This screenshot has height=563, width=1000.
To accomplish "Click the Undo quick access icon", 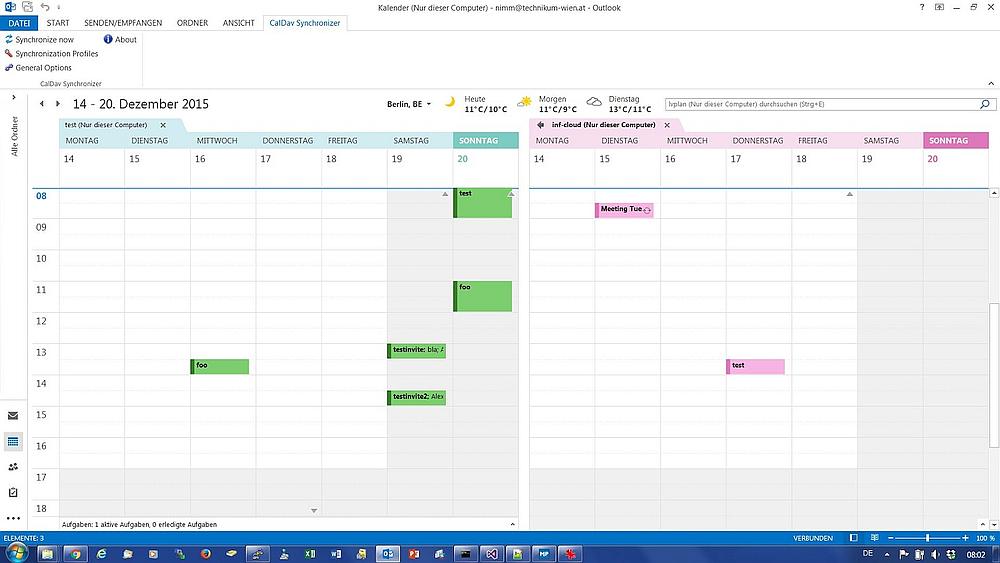I will 45,7.
